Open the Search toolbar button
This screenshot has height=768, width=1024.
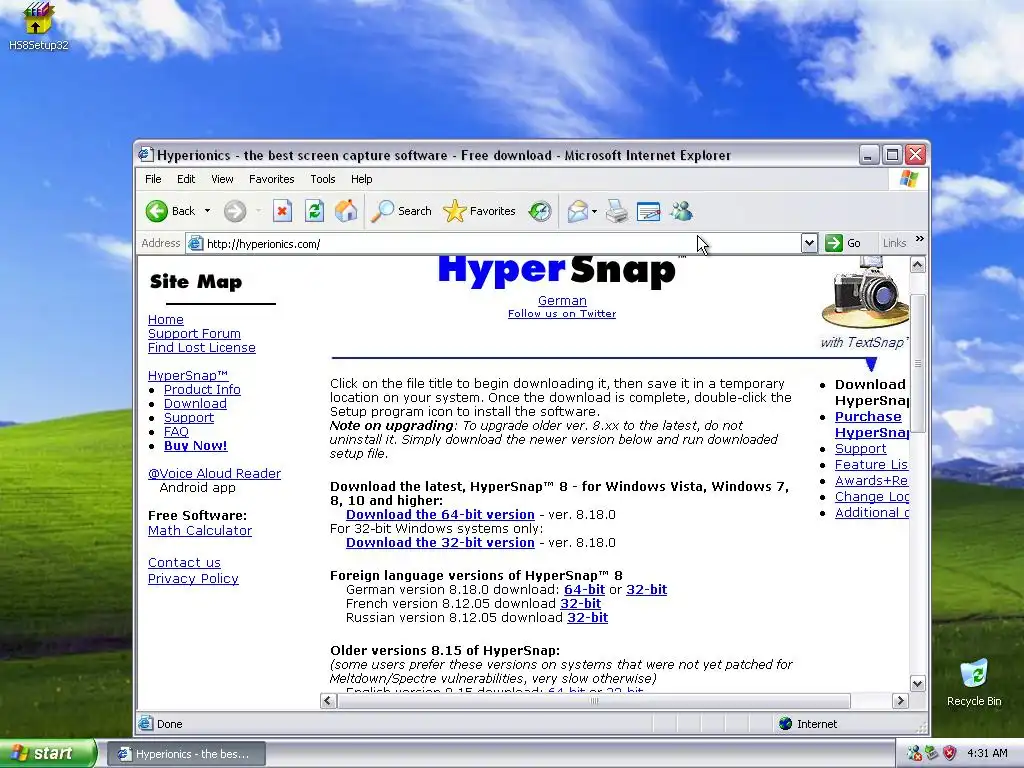click(x=401, y=211)
